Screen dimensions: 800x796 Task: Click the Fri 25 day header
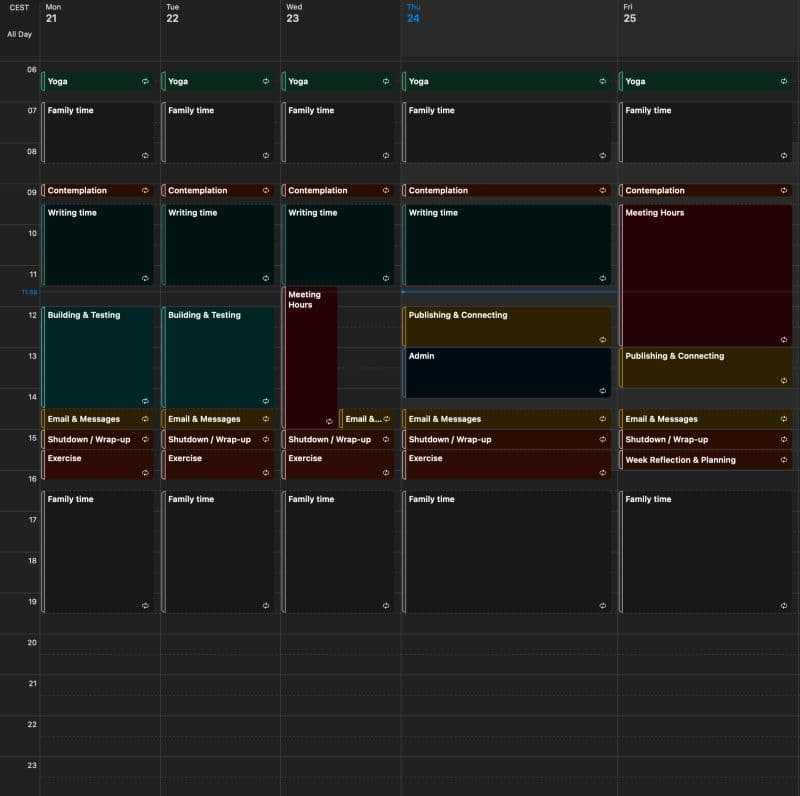tap(630, 14)
